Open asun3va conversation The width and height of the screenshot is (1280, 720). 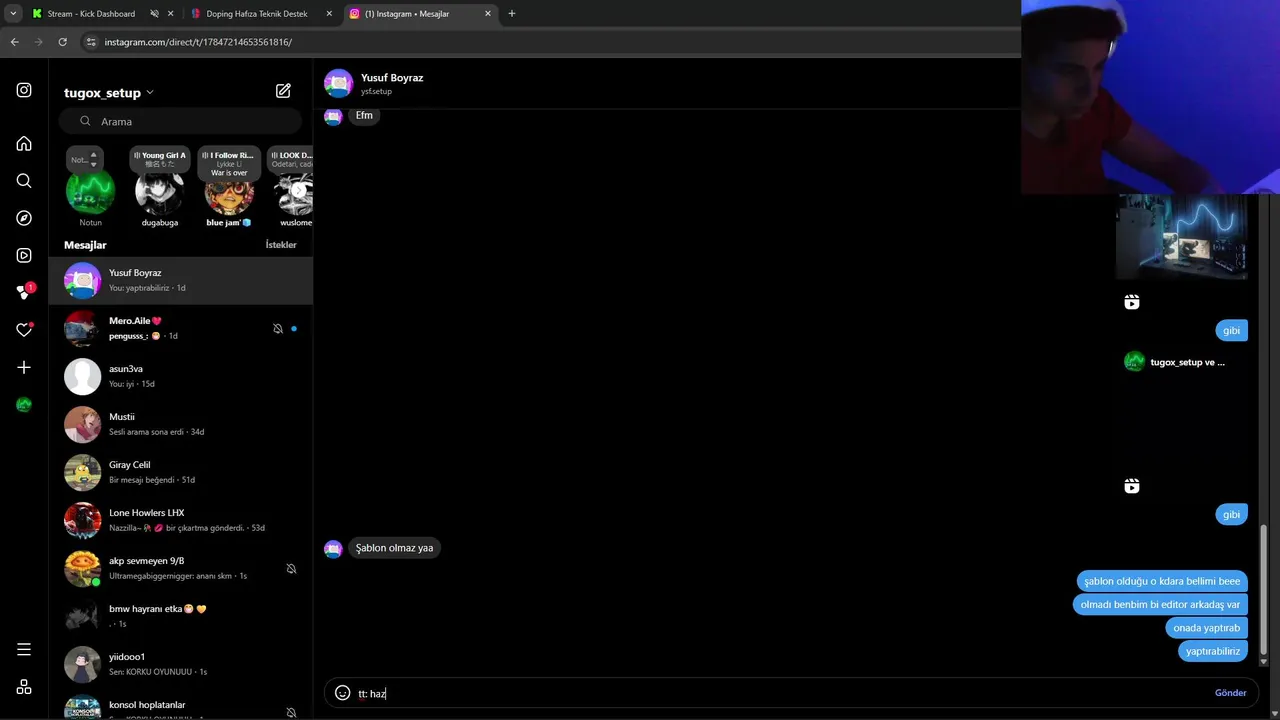pos(181,376)
